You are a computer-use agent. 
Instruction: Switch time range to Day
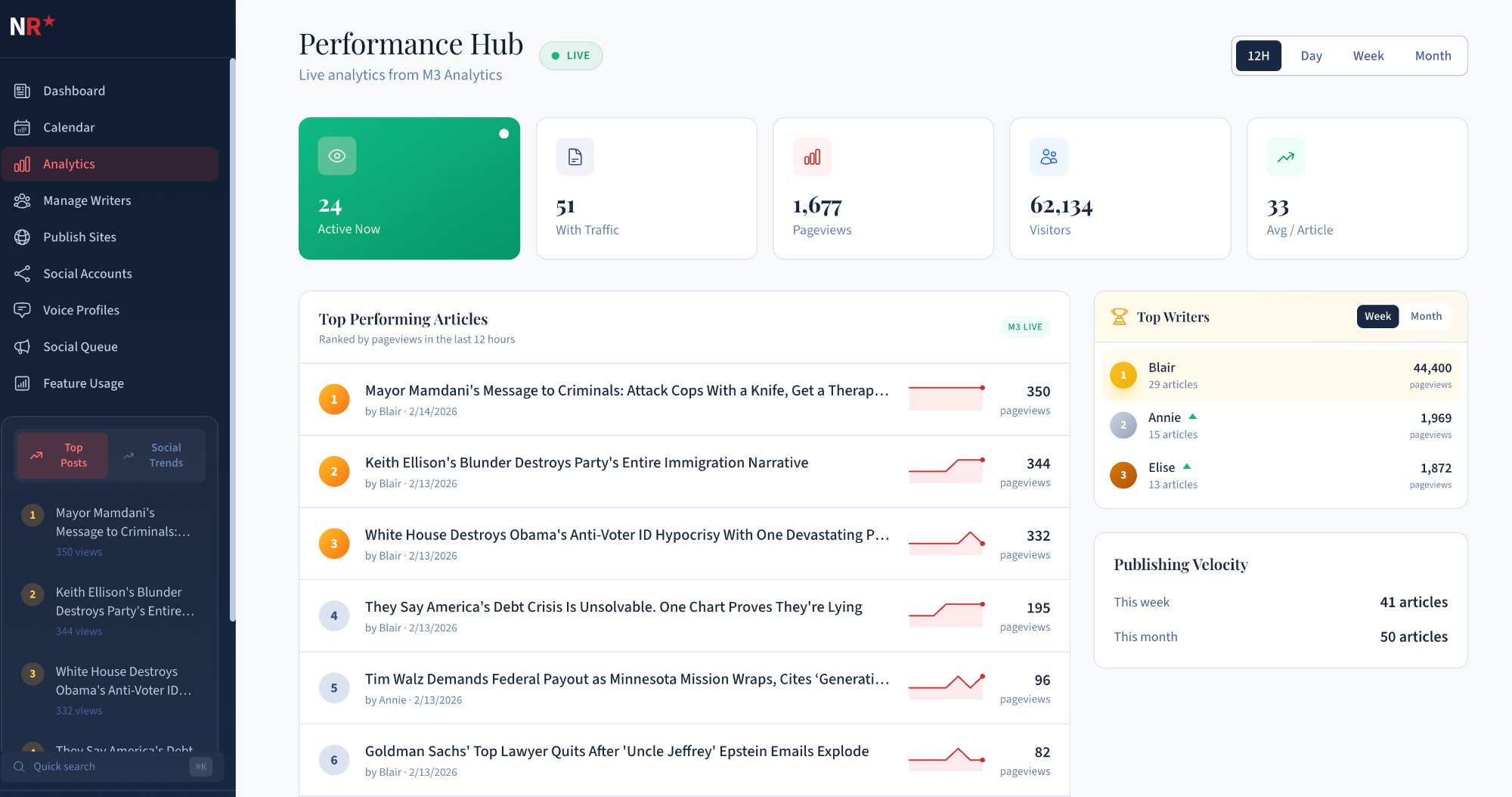[x=1311, y=56]
